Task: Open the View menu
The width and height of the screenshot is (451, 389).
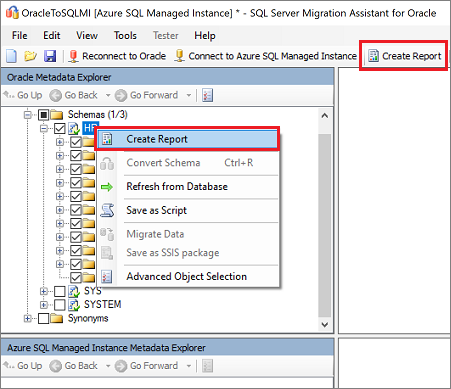Action: 87,35
